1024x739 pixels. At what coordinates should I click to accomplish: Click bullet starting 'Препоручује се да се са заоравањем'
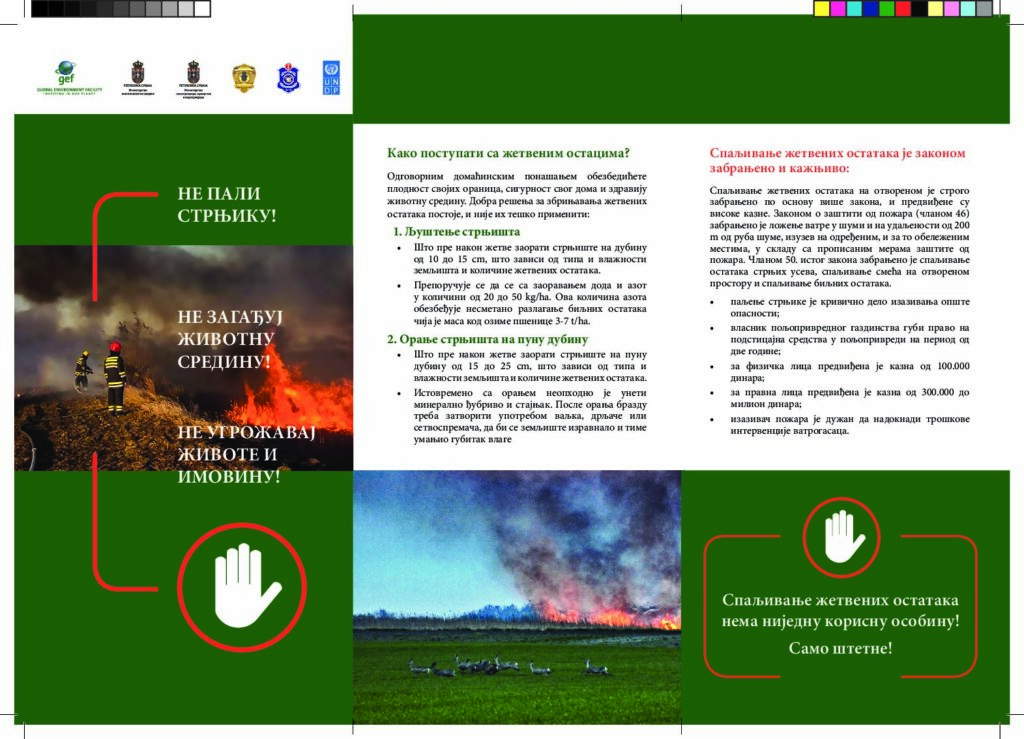click(x=530, y=303)
